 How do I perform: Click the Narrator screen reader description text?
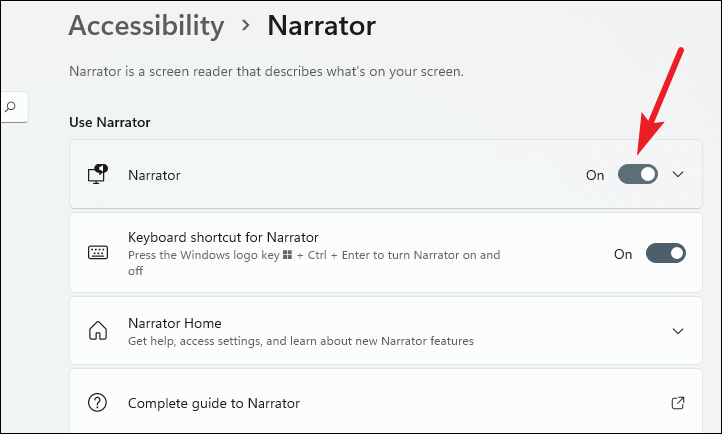point(266,72)
